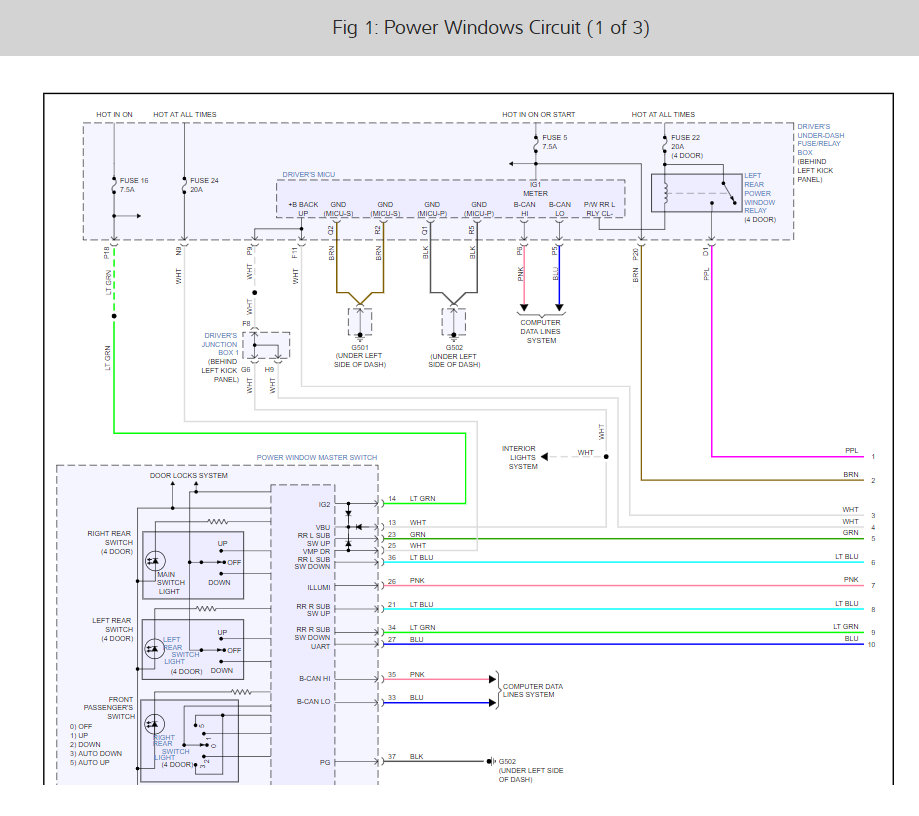
Task: Click pin '14 LT GRN' on the connector
Action: click(411, 499)
